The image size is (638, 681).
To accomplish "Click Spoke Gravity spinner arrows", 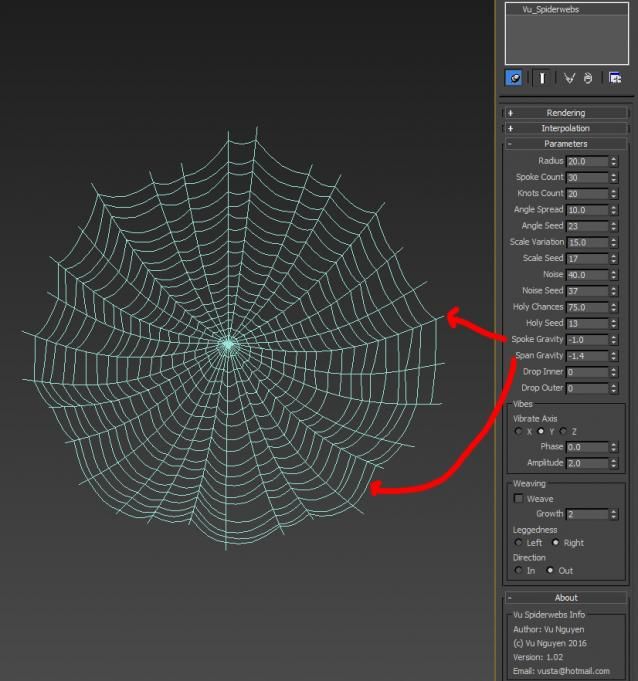I will pyautogui.click(x=613, y=340).
